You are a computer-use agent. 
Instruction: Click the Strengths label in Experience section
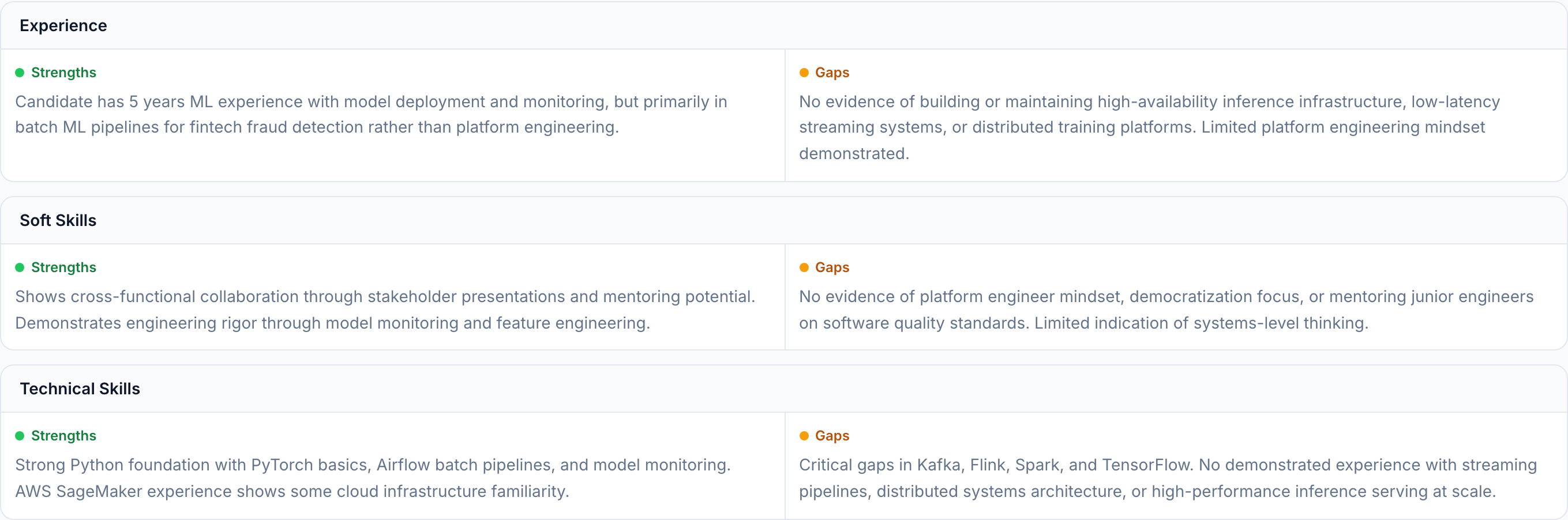[x=63, y=73]
